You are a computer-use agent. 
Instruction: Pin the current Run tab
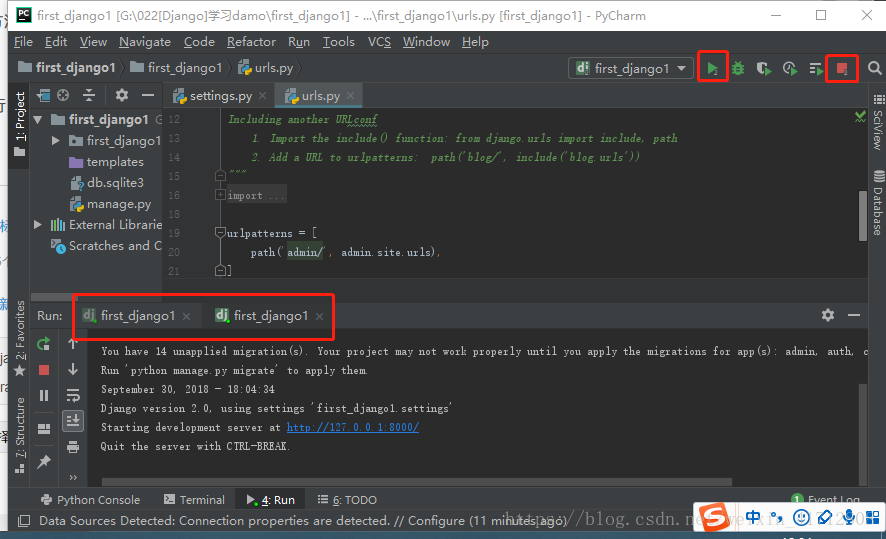(x=44, y=462)
